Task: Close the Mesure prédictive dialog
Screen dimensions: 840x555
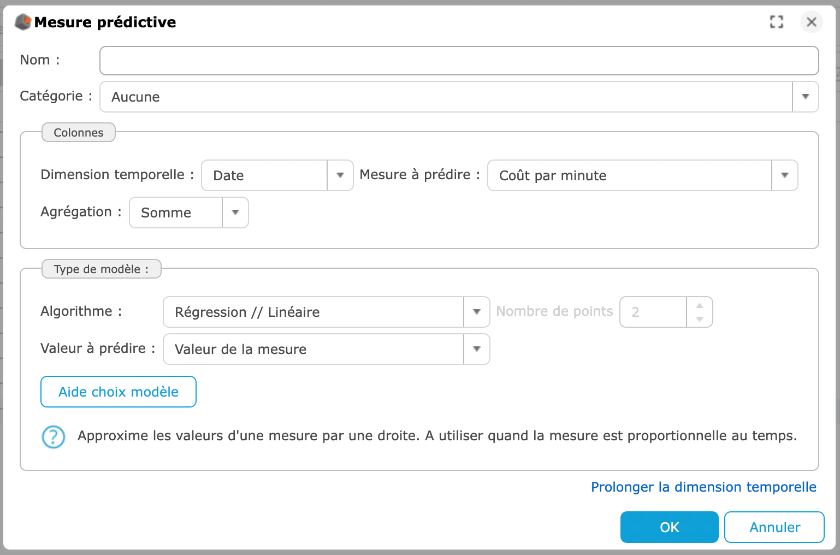Action: [x=811, y=22]
